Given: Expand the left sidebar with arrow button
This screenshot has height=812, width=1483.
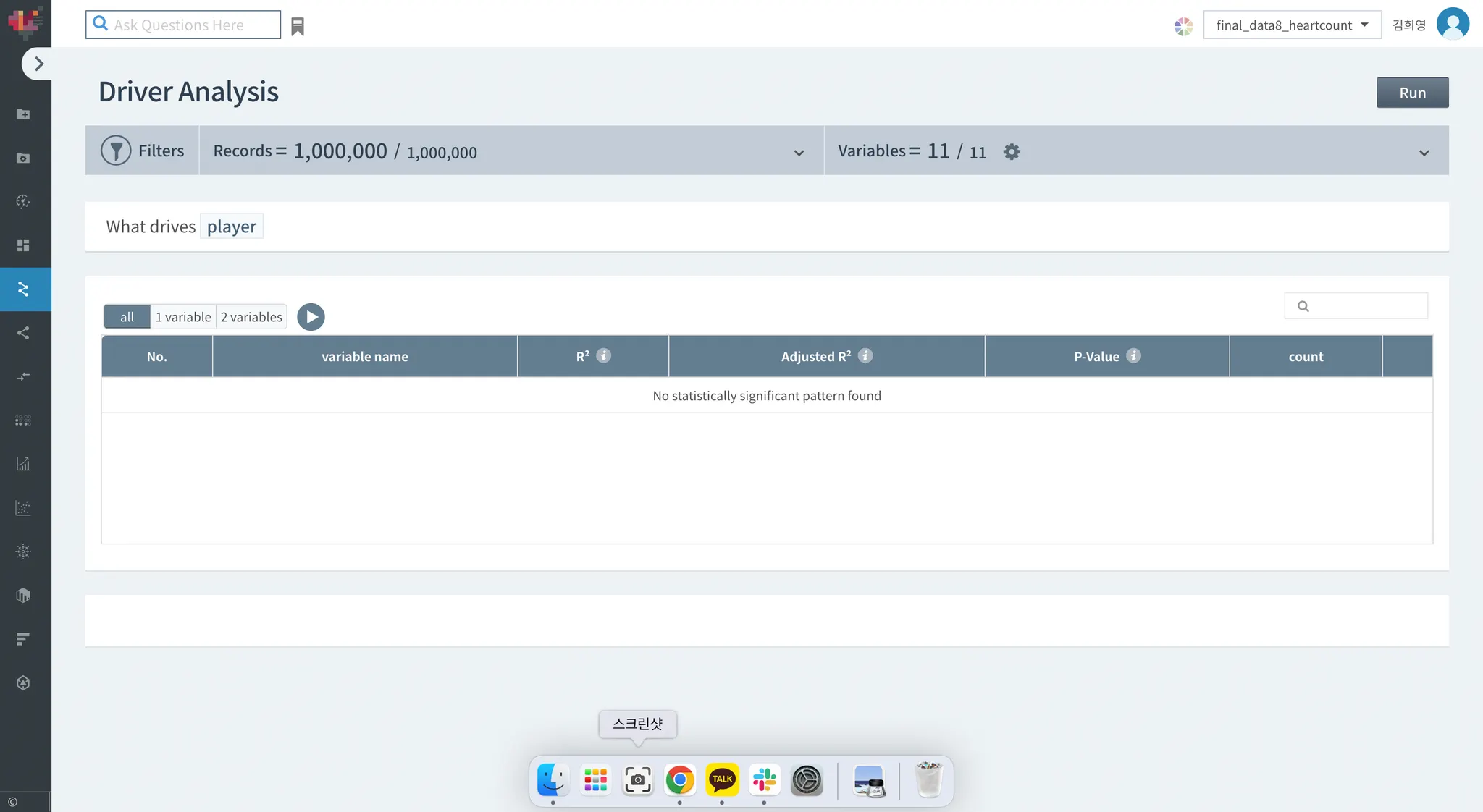Looking at the screenshot, I should pyautogui.click(x=38, y=64).
